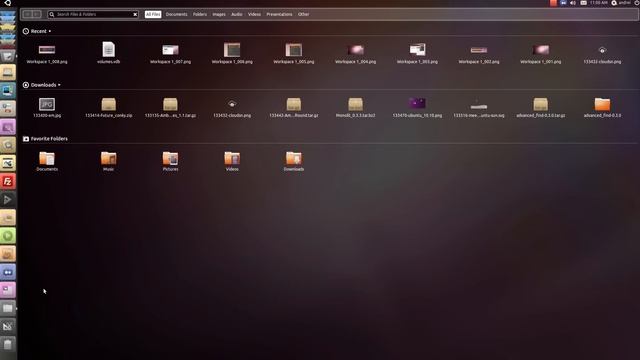This screenshot has height=360, width=640.
Task: Open the volumes.vdb document icon
Action: [x=109, y=49]
